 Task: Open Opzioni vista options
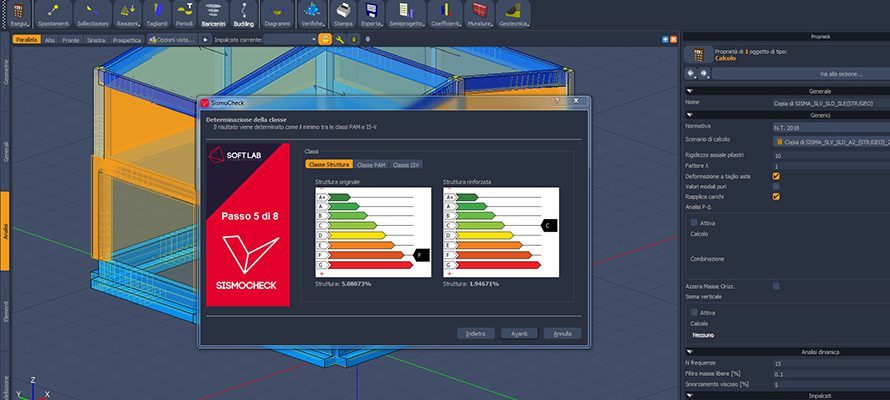(x=173, y=40)
